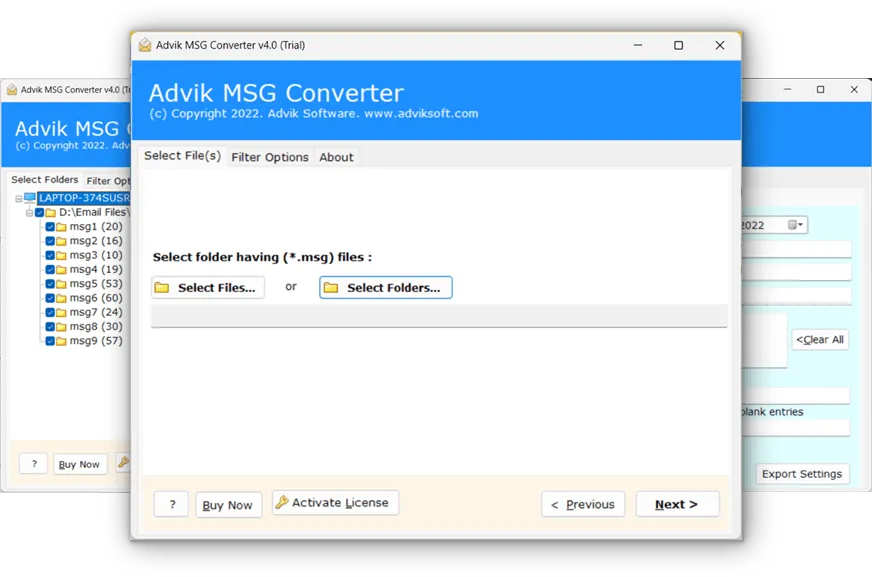Click the Next > button
Screen dimensions: 872x577
677,504
